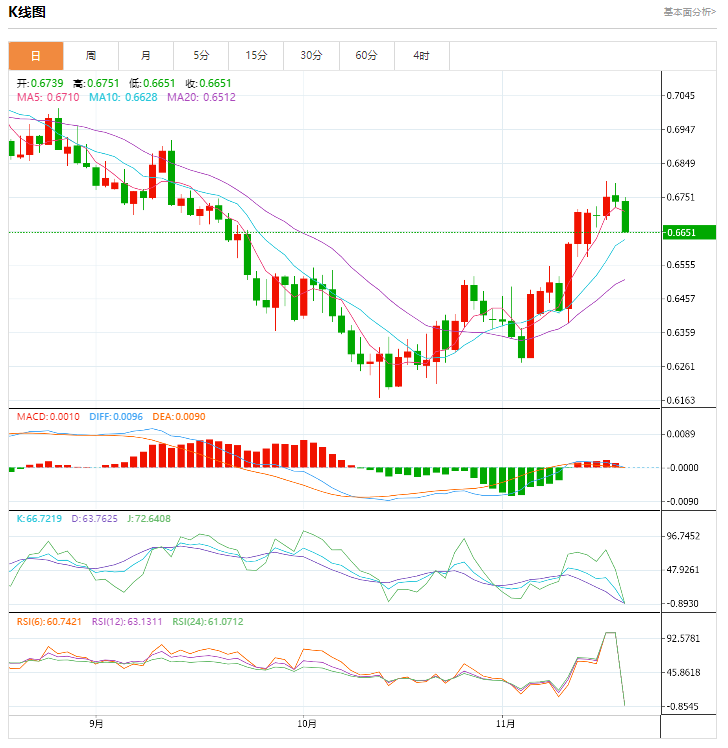Click the DIFF:0.0096 label
The width and height of the screenshot is (728, 748).
(x=116, y=417)
